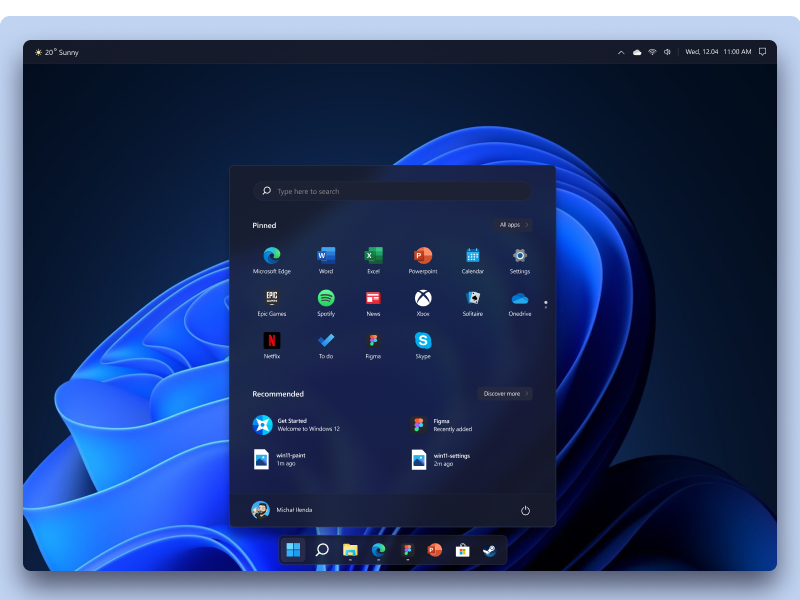
Task: Toggle the muted speaker in system tray
Action: [667, 51]
